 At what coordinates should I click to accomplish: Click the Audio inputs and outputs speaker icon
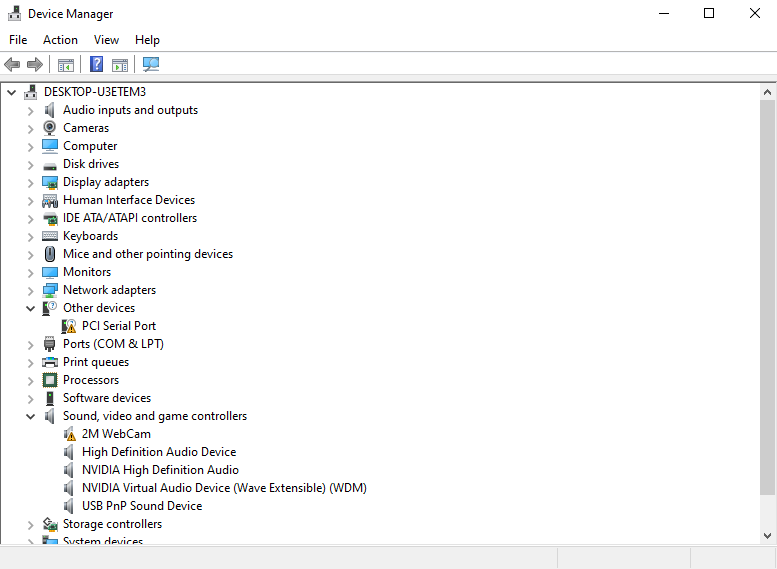(50, 110)
